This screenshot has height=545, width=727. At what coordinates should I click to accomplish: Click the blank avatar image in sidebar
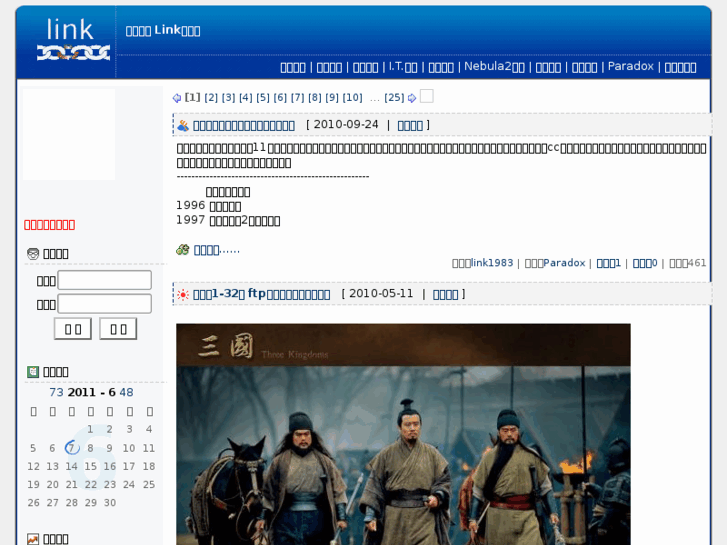click(69, 135)
